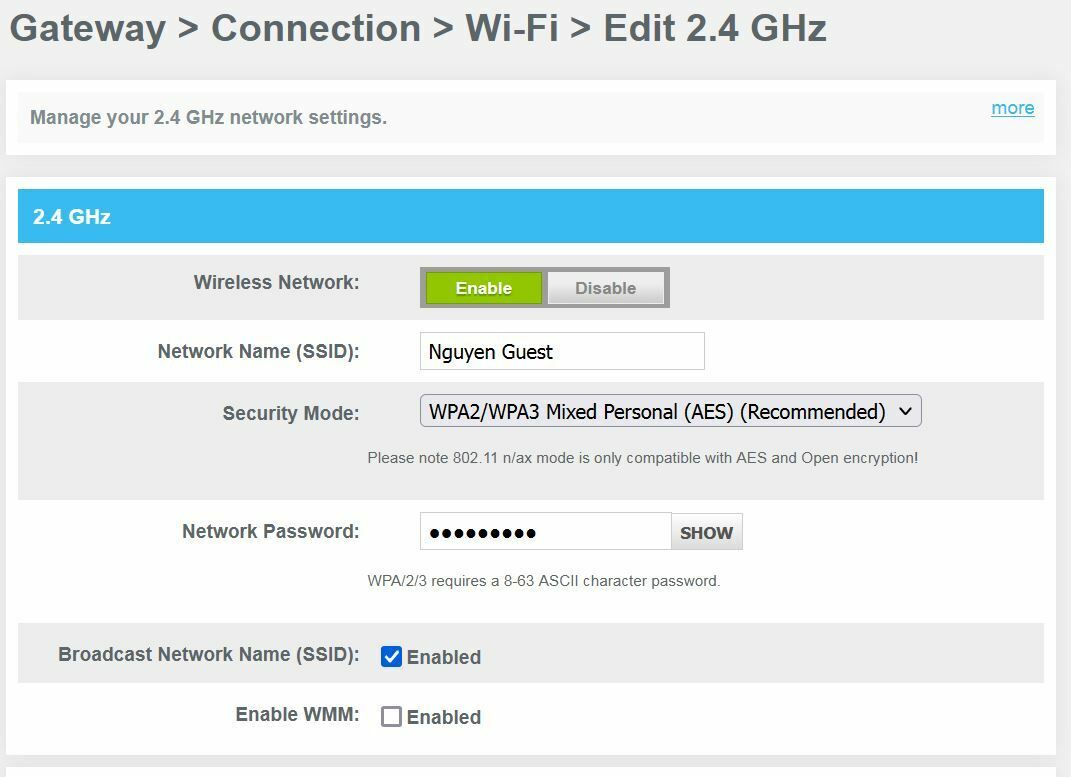Click the Security Mode dropdown chevron arrow
1071x777 pixels.
pyautogui.click(x=905, y=411)
